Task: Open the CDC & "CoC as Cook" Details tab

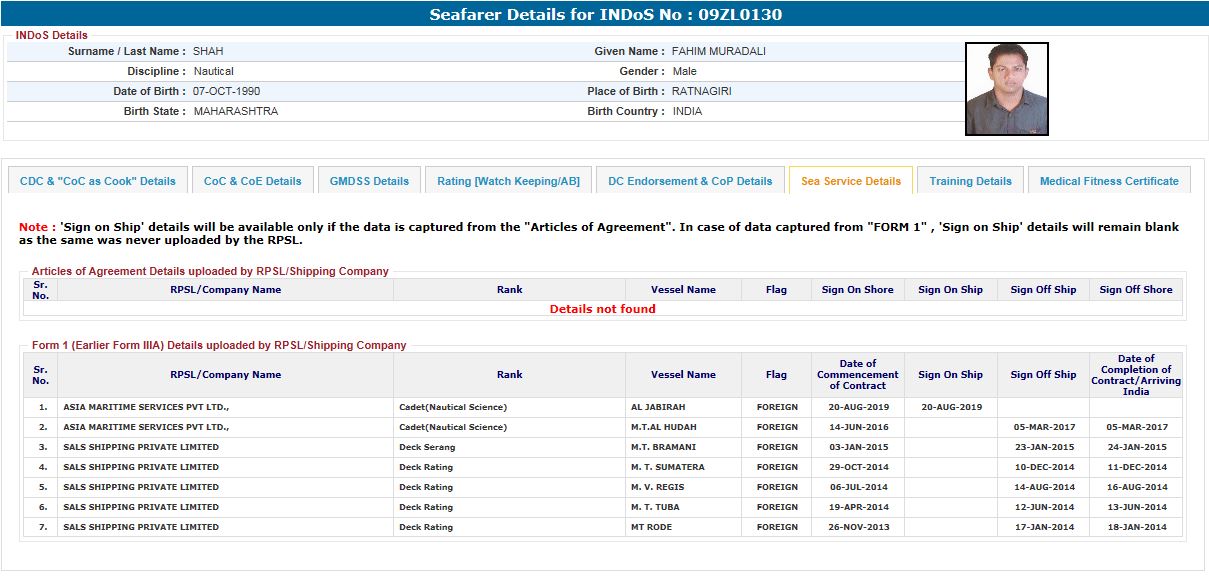Action: pyautogui.click(x=97, y=181)
